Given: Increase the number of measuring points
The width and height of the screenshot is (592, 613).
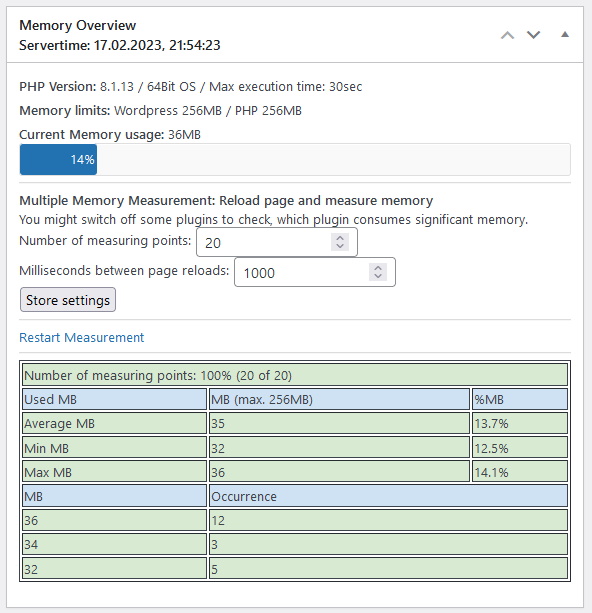Looking at the screenshot, I should [340, 238].
